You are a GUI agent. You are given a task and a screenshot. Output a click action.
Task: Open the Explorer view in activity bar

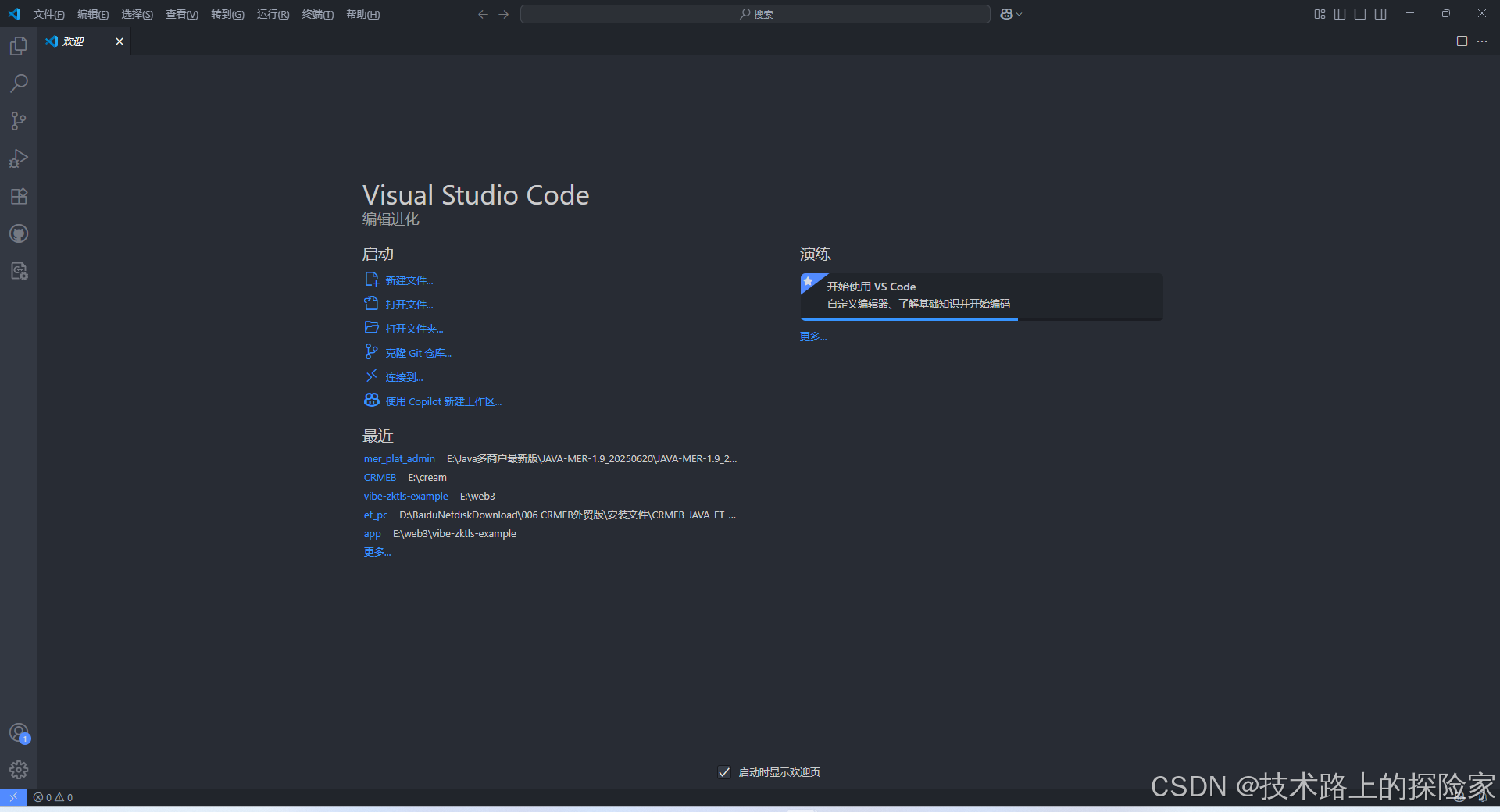pos(19,46)
